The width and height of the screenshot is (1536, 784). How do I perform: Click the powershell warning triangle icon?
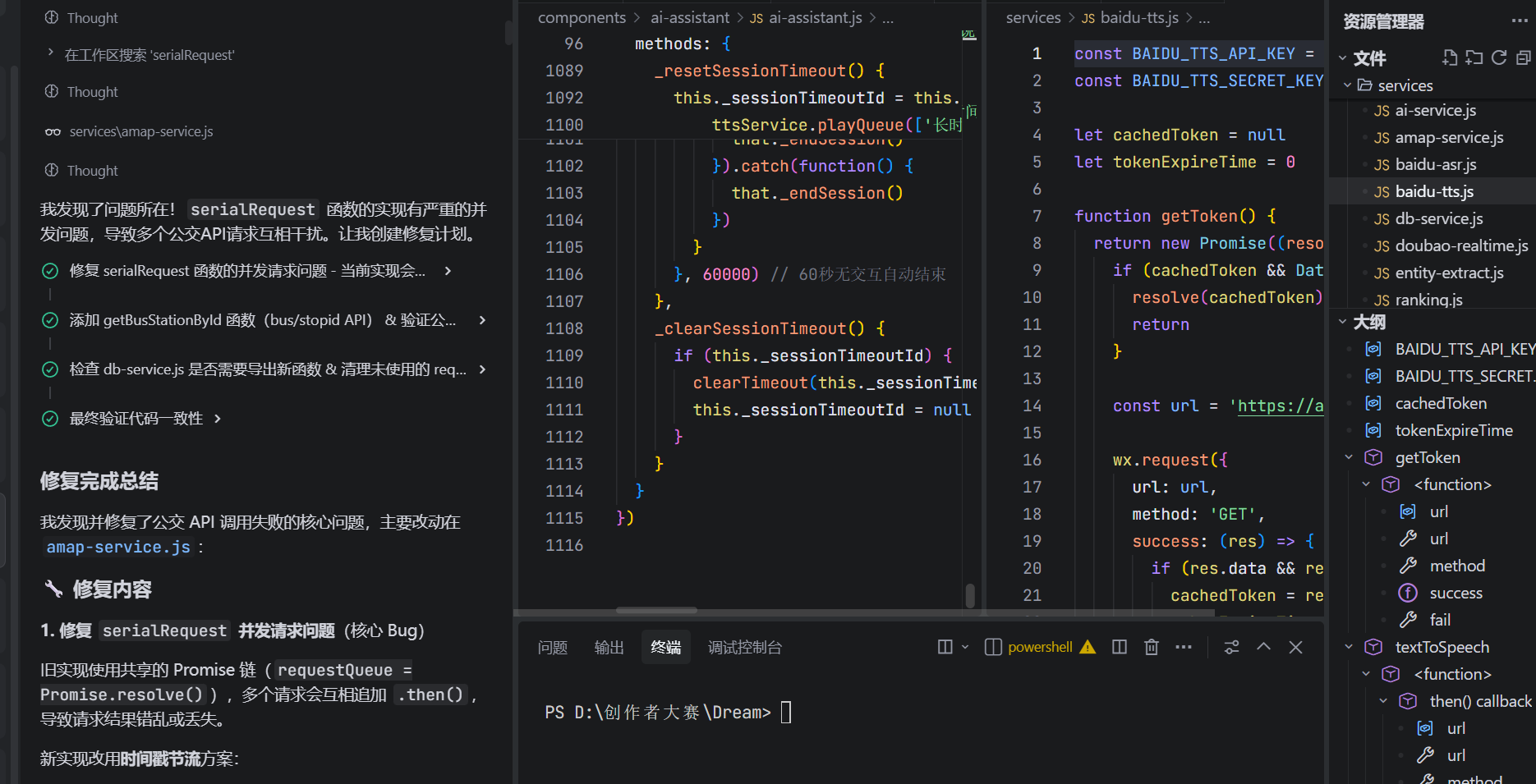[1088, 647]
